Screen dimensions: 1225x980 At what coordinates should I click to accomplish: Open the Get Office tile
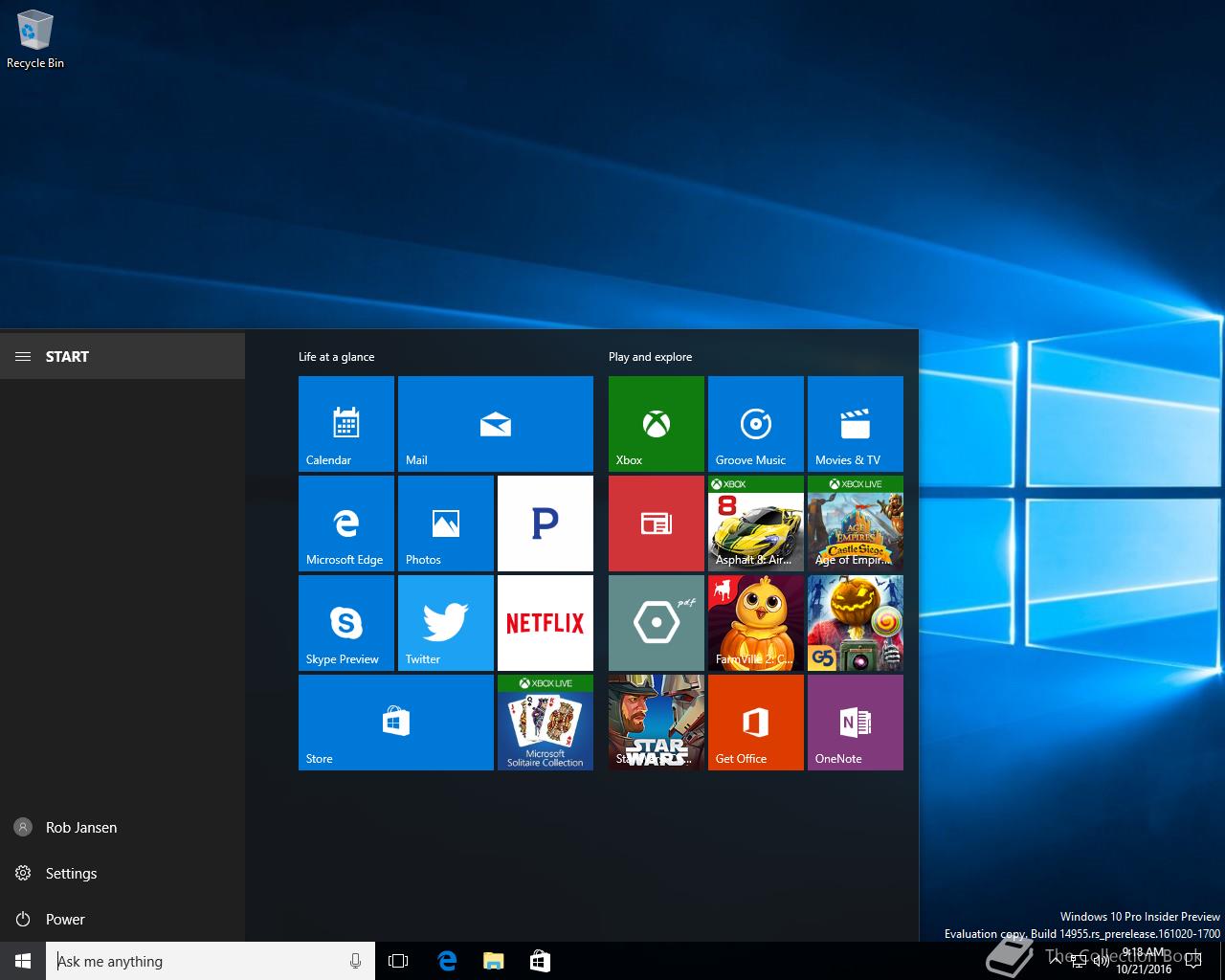pos(756,723)
